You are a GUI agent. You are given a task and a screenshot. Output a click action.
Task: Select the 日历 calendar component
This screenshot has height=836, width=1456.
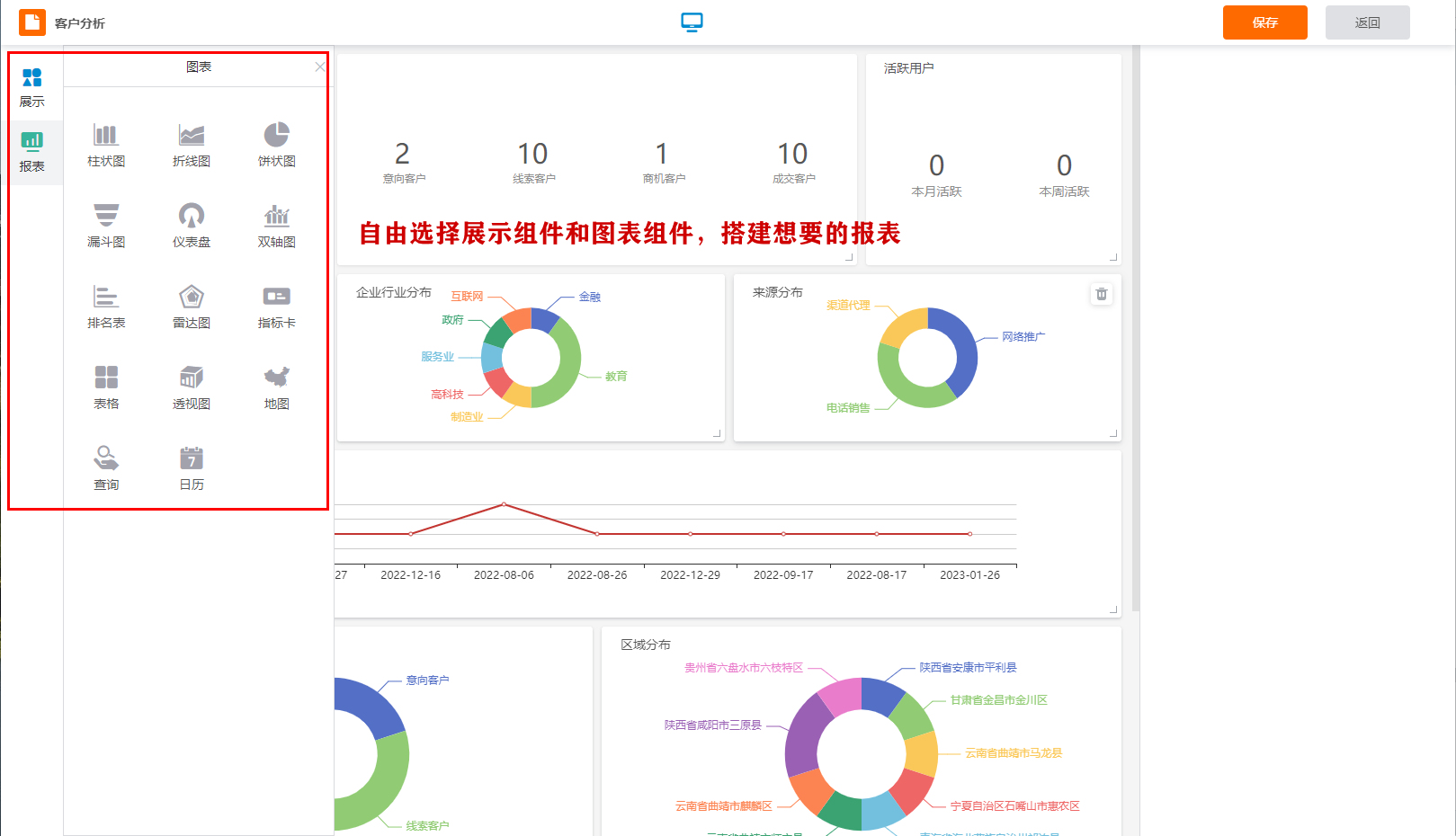190,467
